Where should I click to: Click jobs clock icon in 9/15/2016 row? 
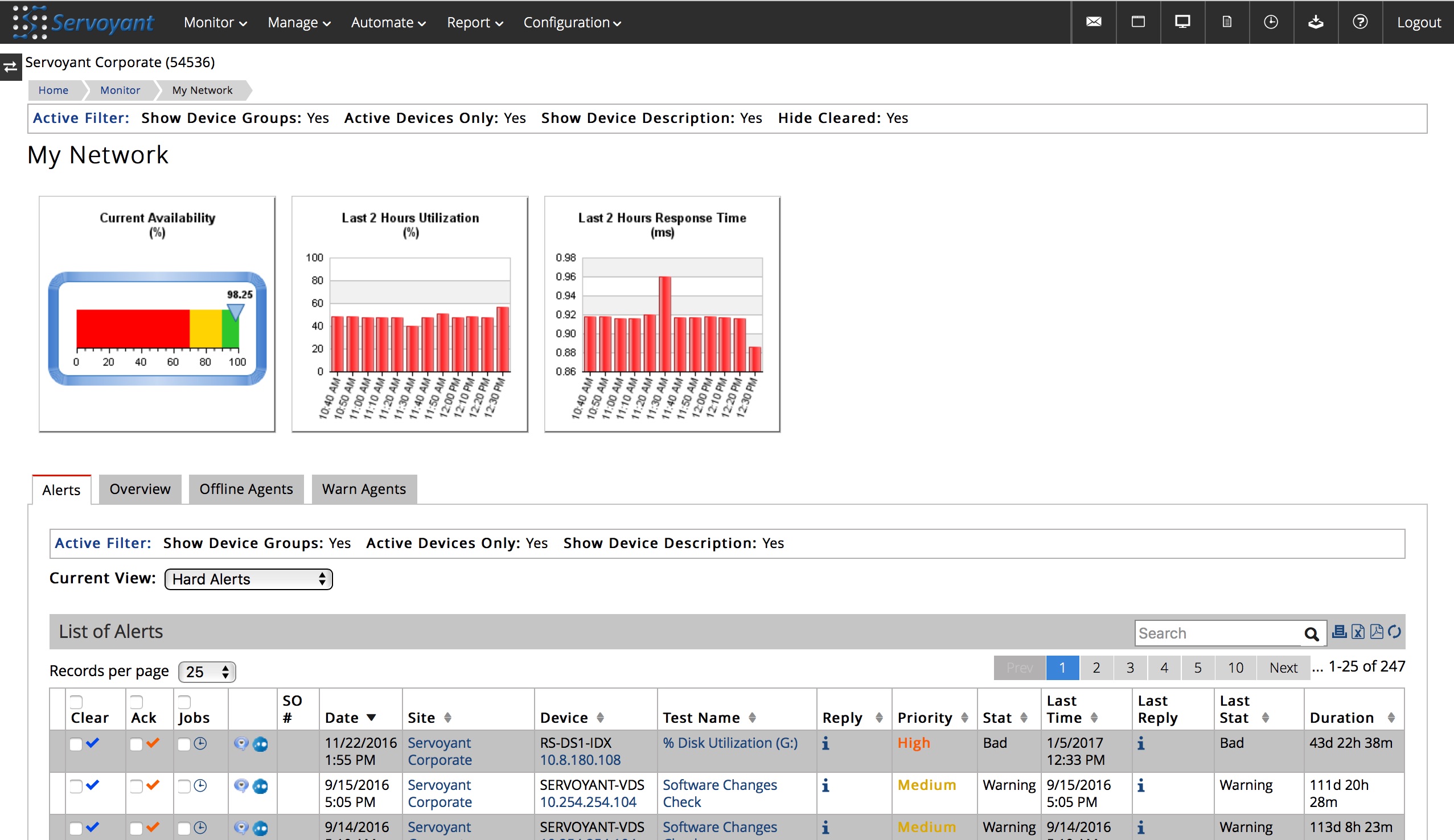[200, 786]
